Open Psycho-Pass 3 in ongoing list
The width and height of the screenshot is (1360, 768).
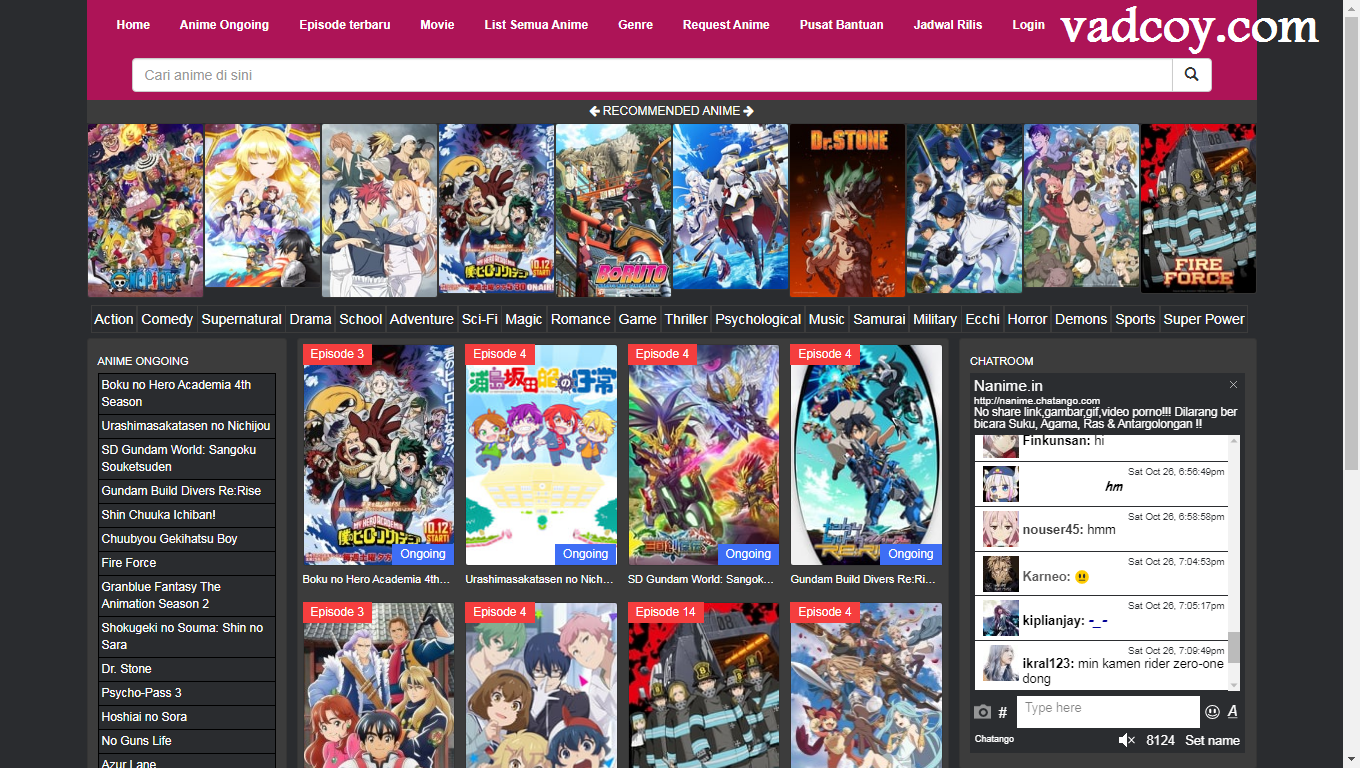coord(187,693)
